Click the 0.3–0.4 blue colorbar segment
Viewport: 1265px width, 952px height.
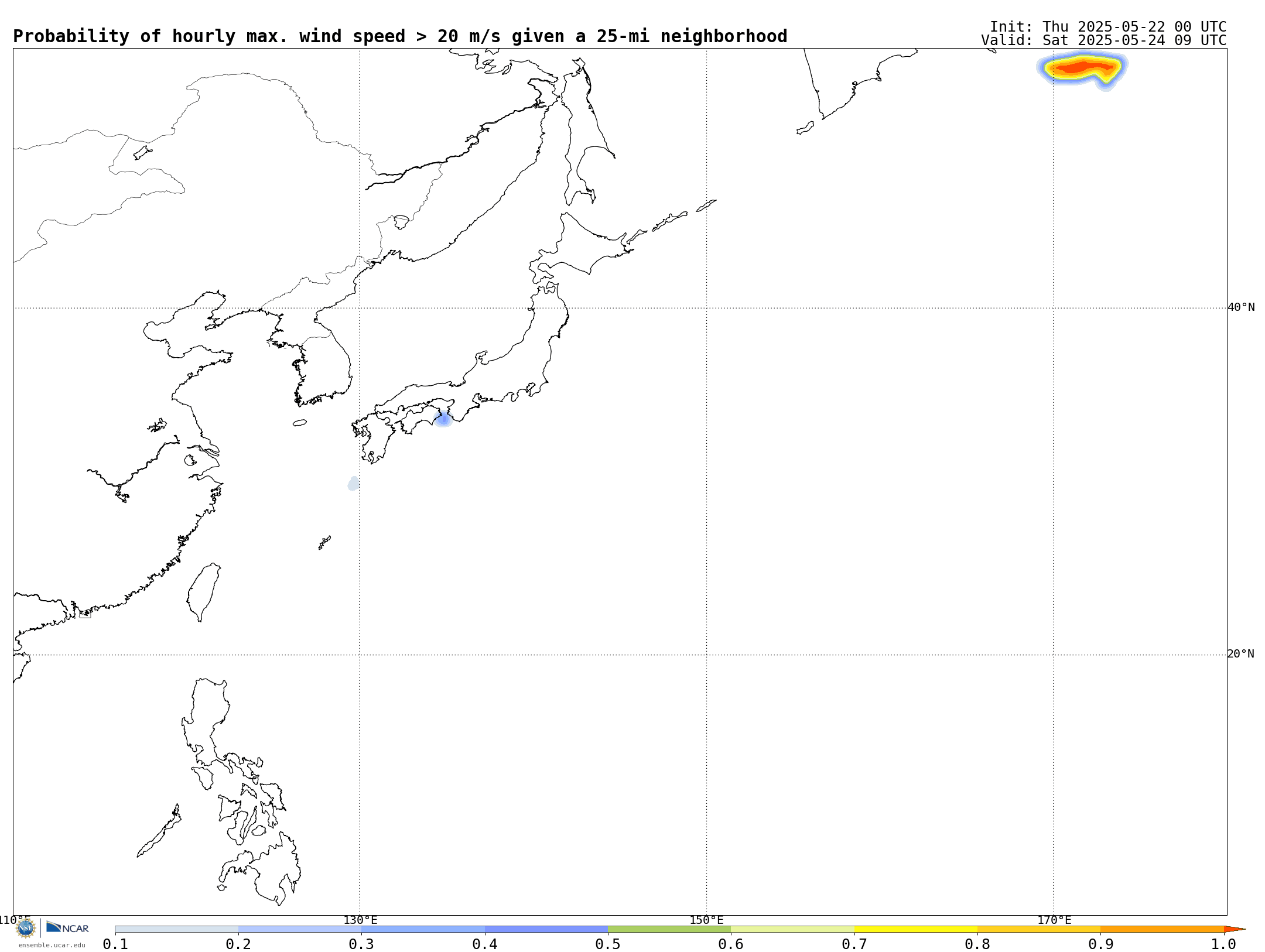click(x=423, y=929)
